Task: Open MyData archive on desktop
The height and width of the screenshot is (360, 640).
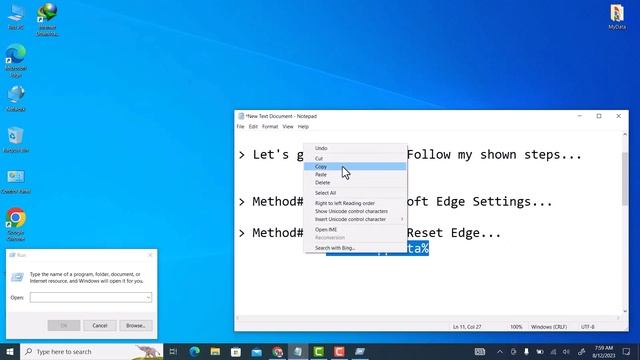Action: 617,17
